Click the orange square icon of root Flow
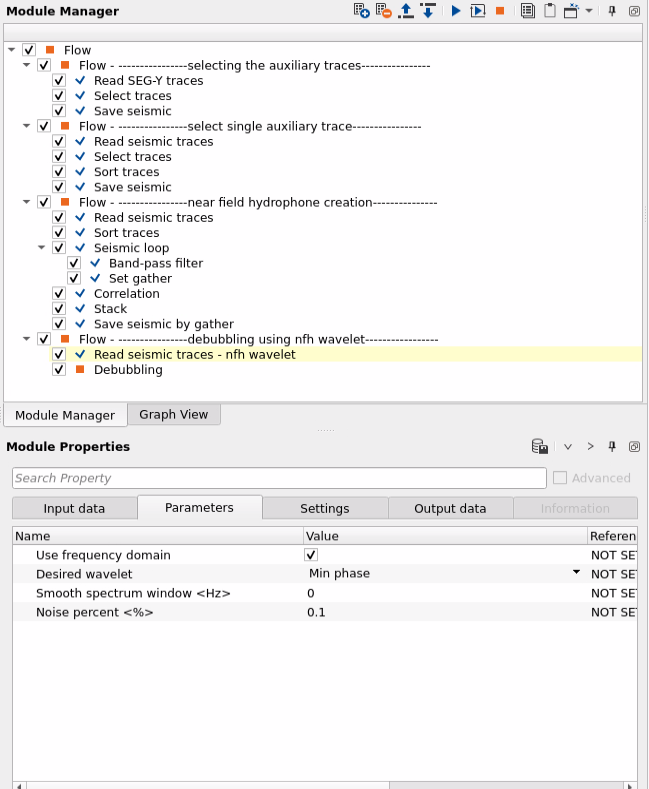 pos(50,50)
